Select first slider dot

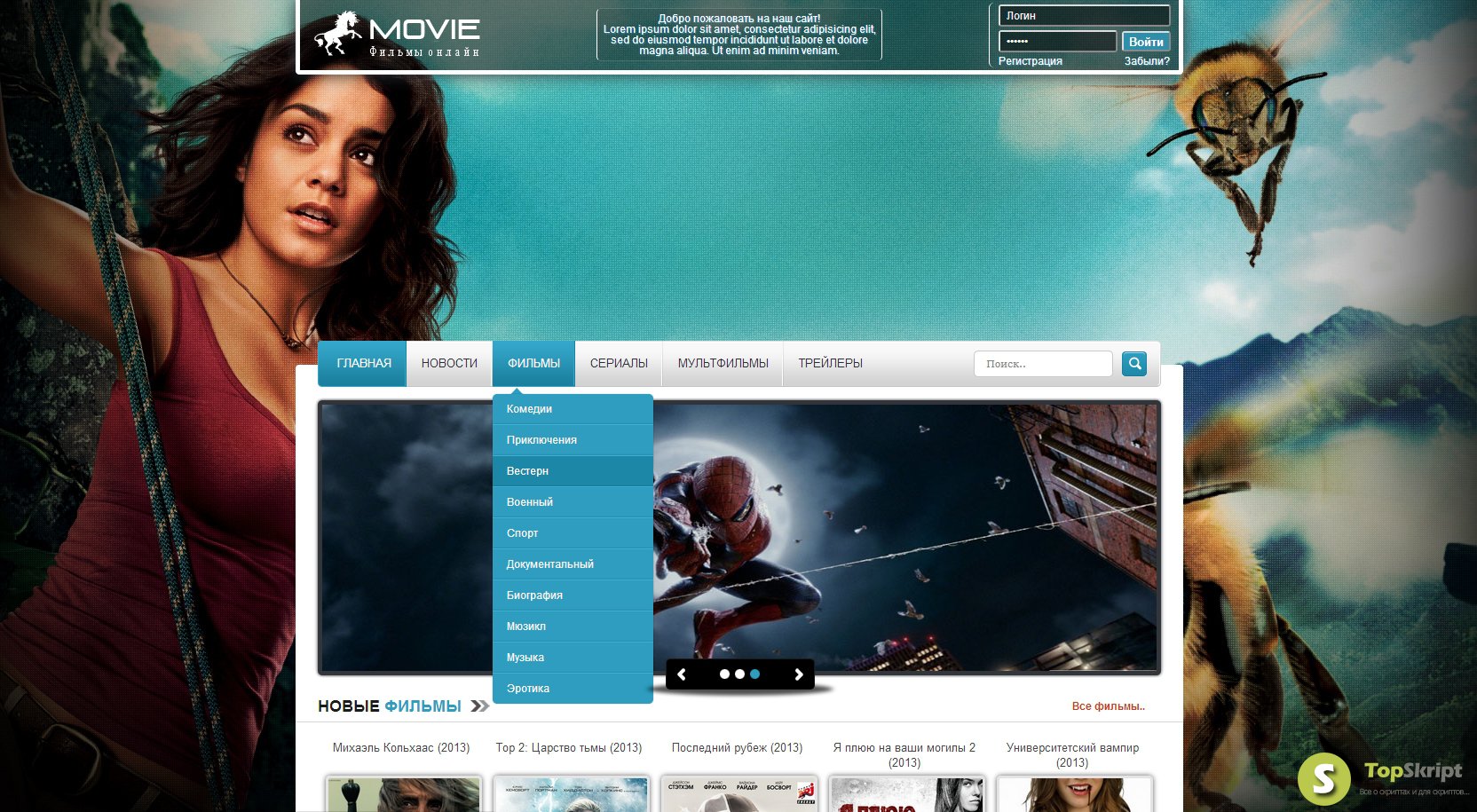724,674
